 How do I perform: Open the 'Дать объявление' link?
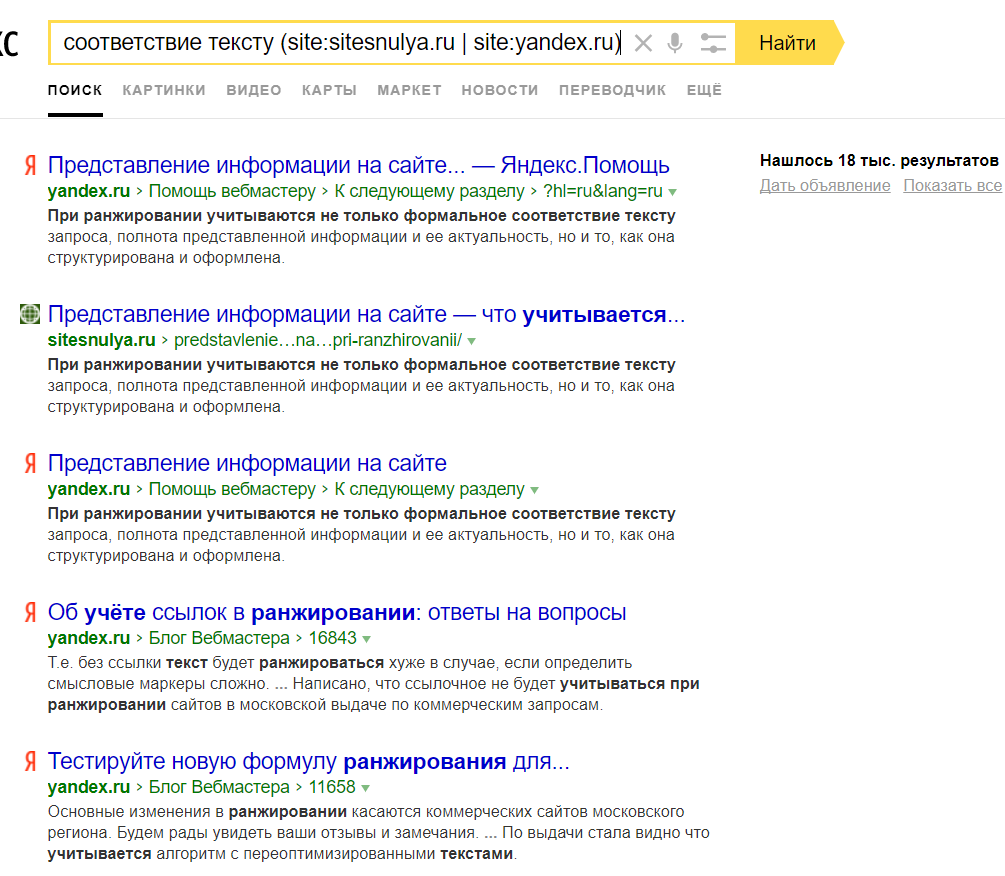pos(825,186)
